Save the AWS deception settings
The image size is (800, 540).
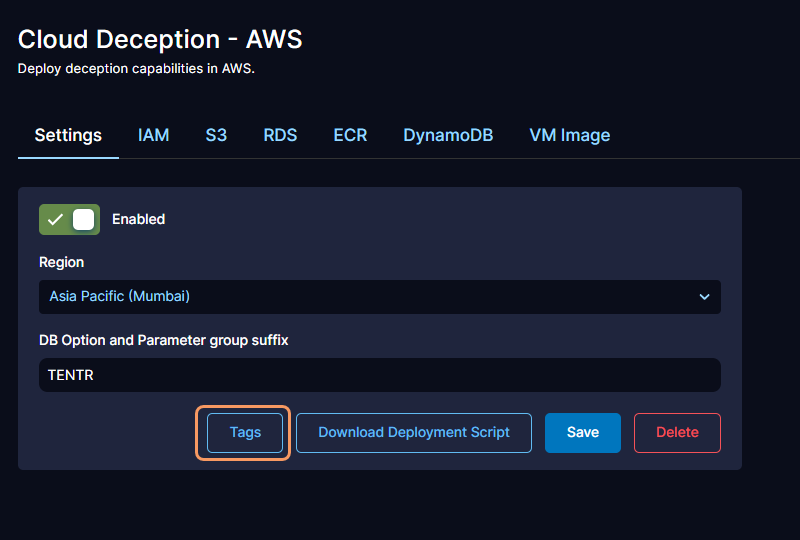pos(582,433)
